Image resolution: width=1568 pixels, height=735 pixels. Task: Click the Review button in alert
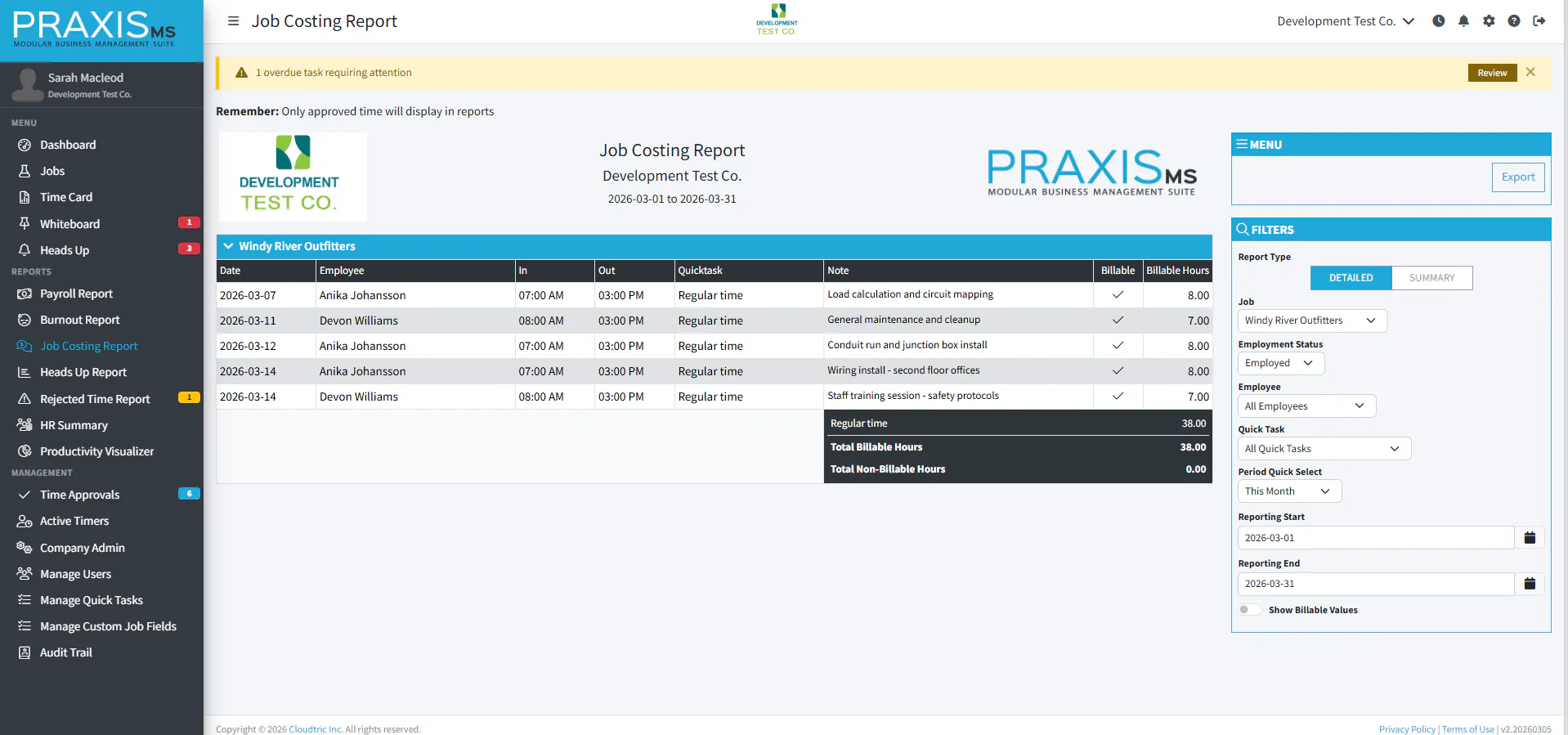pyautogui.click(x=1492, y=73)
